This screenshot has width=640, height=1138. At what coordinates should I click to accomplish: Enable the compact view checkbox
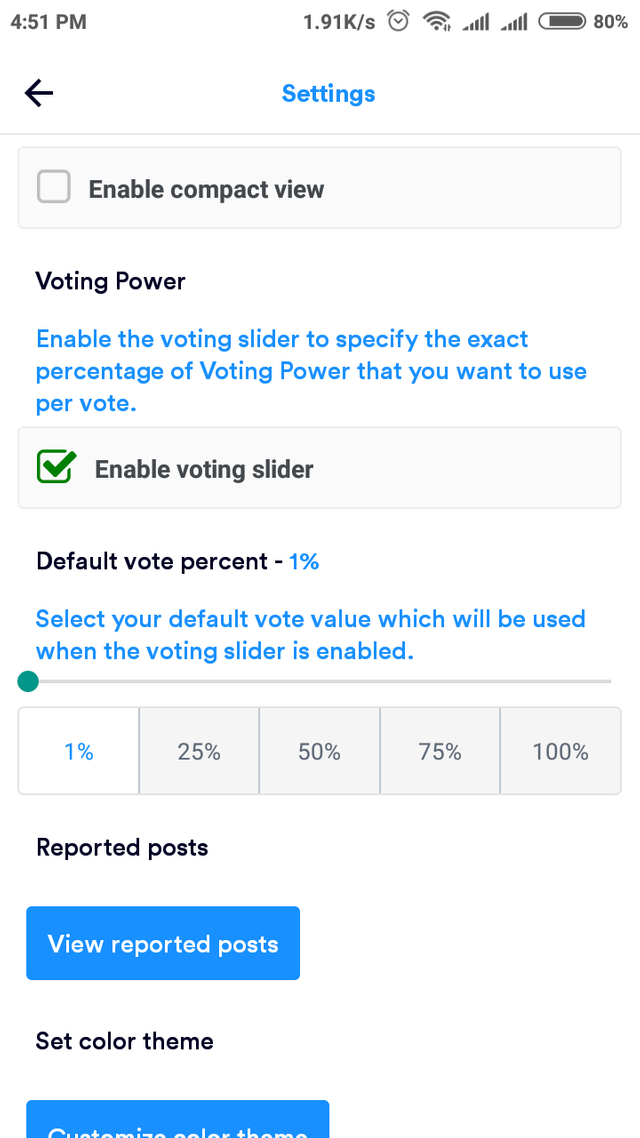[x=53, y=186]
